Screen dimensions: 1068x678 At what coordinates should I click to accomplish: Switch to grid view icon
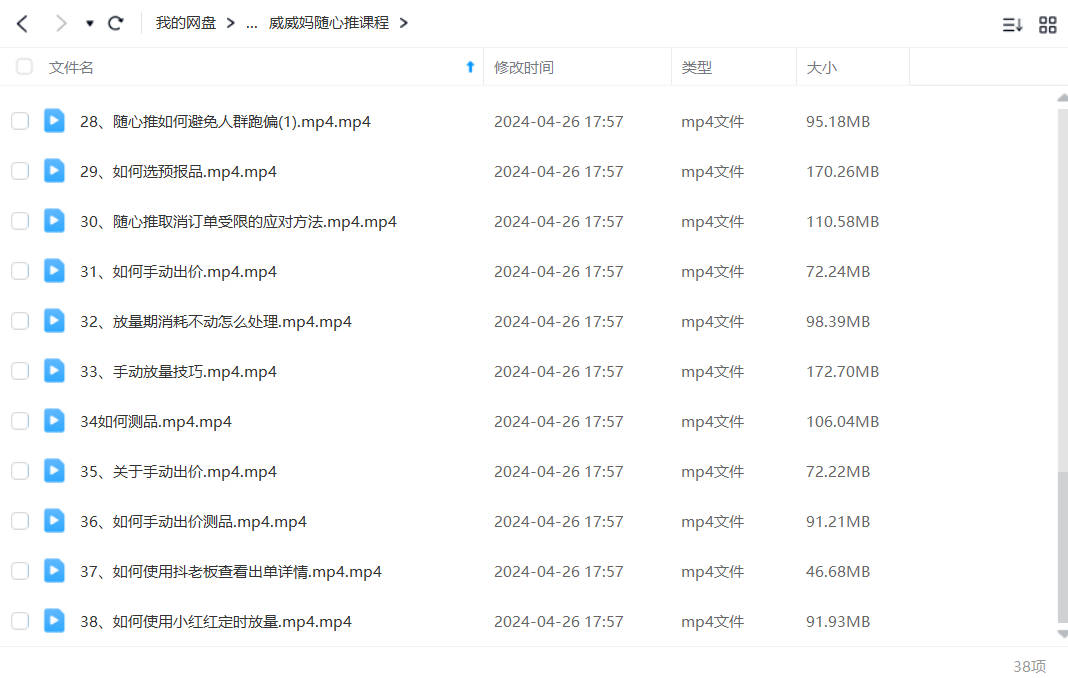pos(1048,25)
